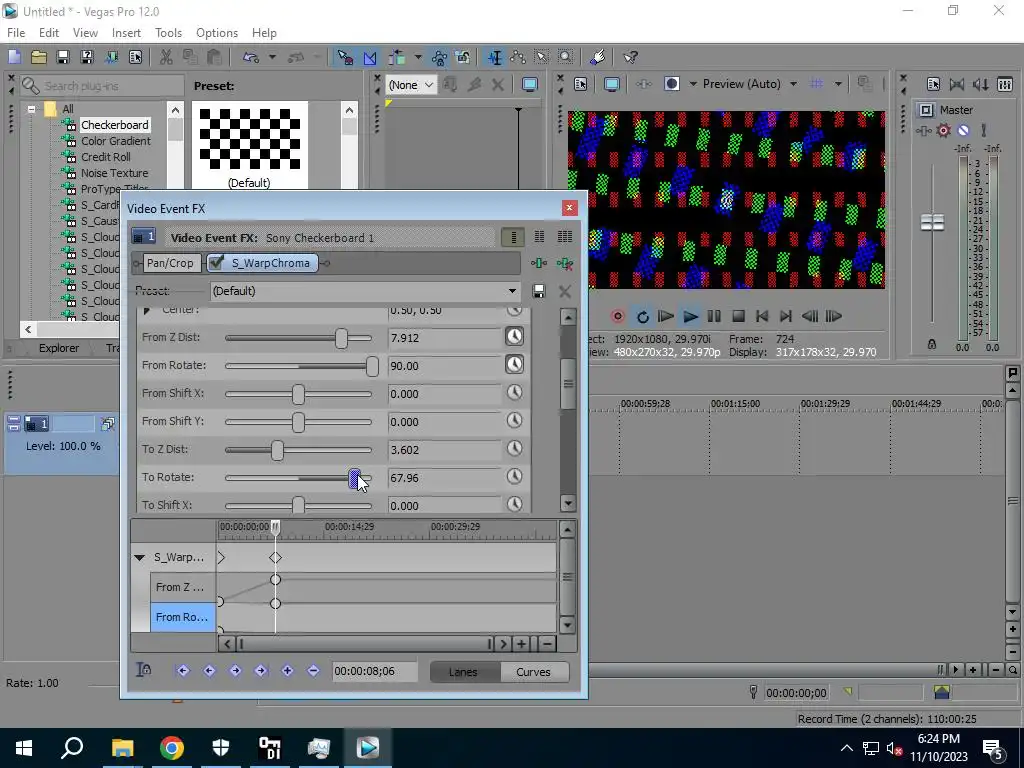Click the Render As toolbar icon

(111, 57)
